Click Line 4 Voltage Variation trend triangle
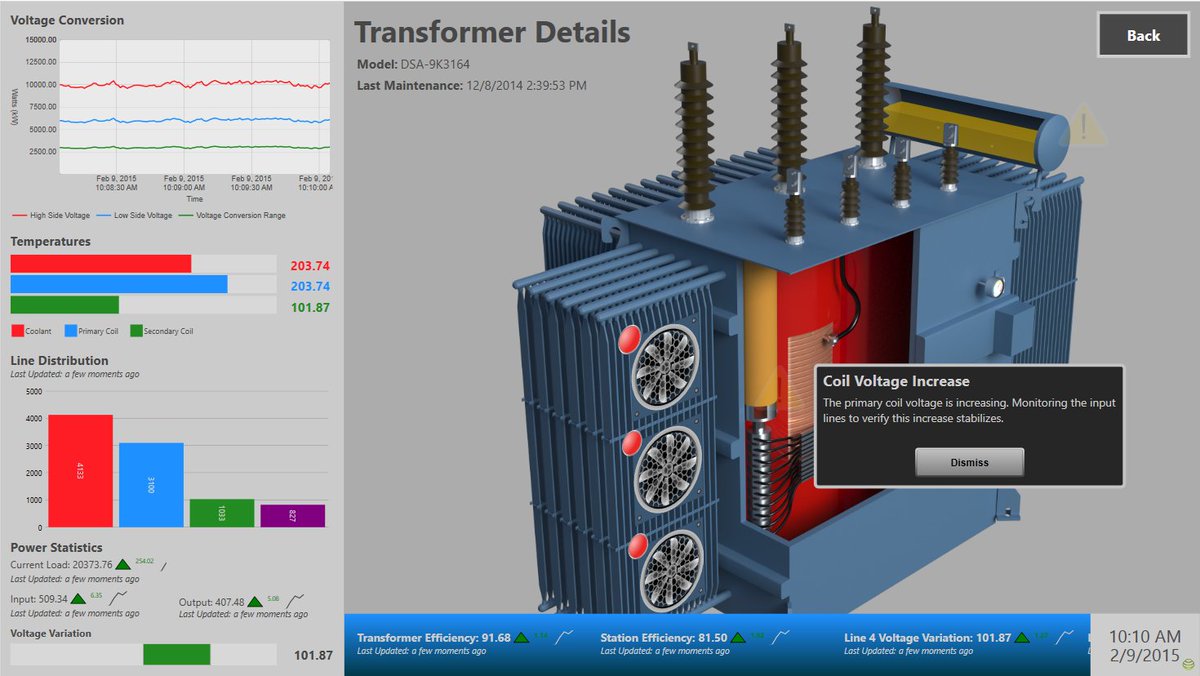The image size is (1200, 676). click(x=1022, y=637)
